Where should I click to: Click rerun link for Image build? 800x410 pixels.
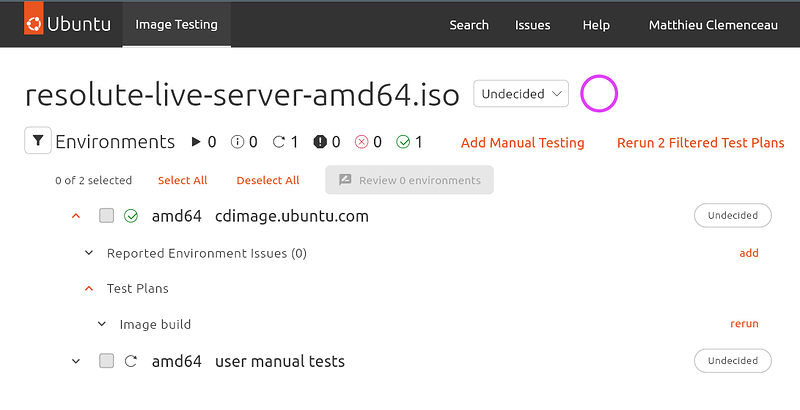coord(744,324)
